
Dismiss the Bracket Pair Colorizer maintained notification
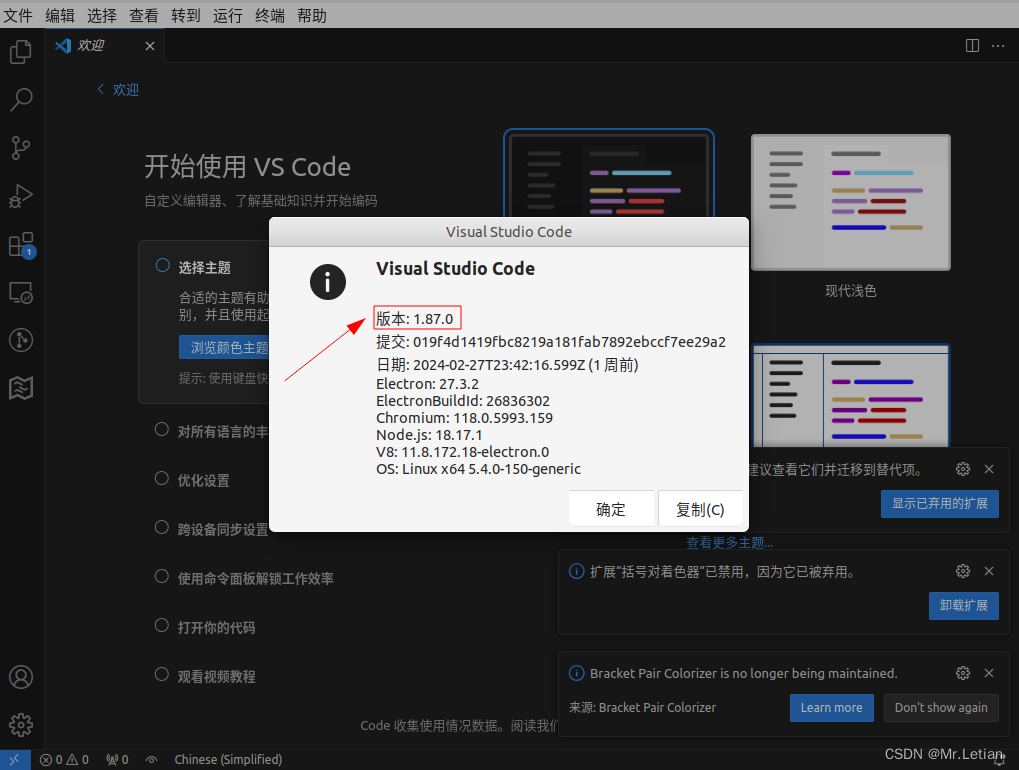(x=989, y=673)
